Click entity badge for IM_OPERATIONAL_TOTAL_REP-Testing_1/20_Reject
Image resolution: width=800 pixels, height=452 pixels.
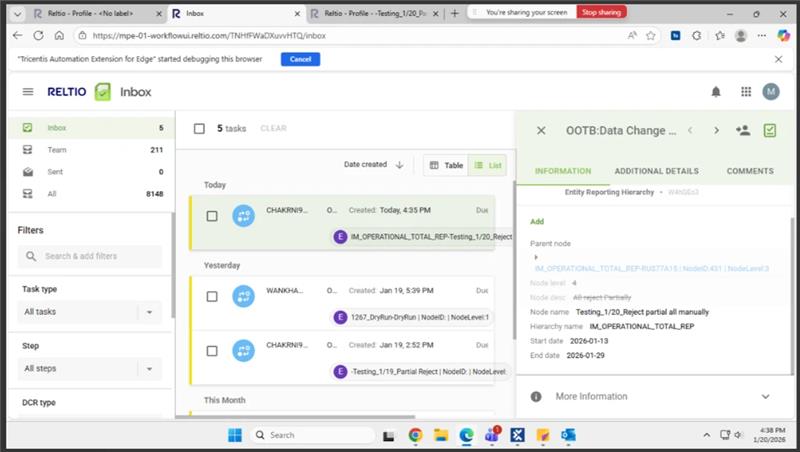coord(340,237)
